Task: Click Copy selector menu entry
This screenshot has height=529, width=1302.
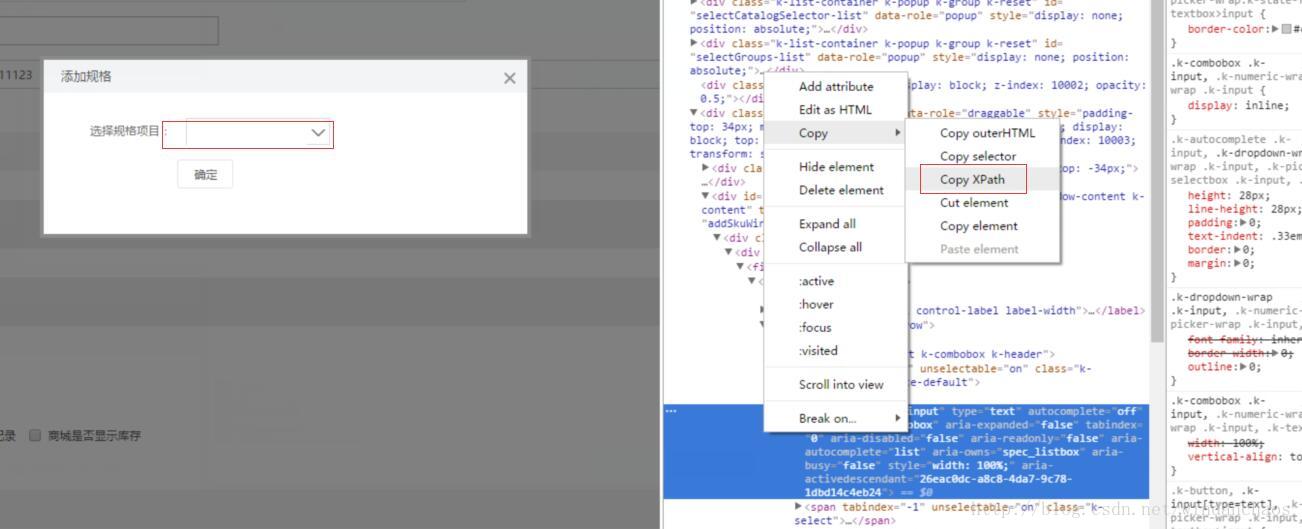Action: [977, 157]
